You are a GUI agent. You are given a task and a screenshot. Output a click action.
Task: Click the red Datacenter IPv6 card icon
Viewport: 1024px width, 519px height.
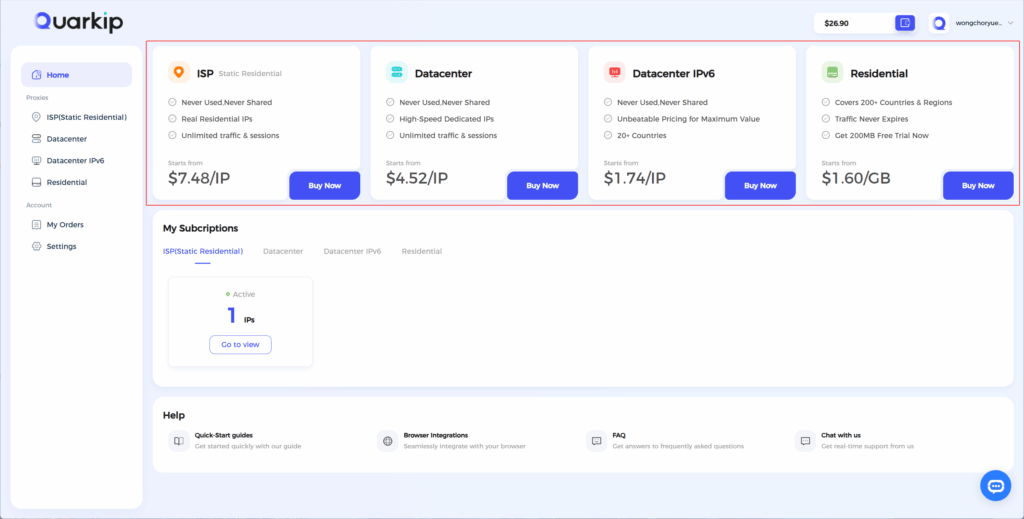pos(615,72)
